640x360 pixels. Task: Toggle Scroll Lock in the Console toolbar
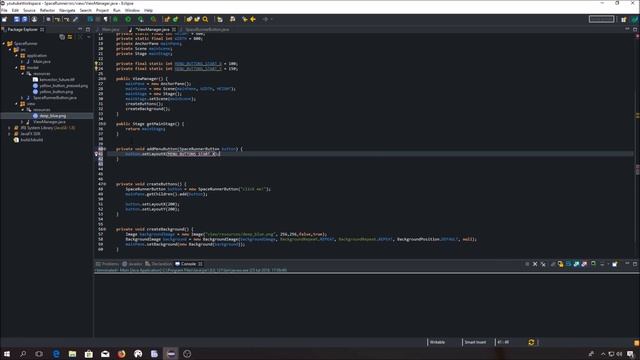coord(560,264)
